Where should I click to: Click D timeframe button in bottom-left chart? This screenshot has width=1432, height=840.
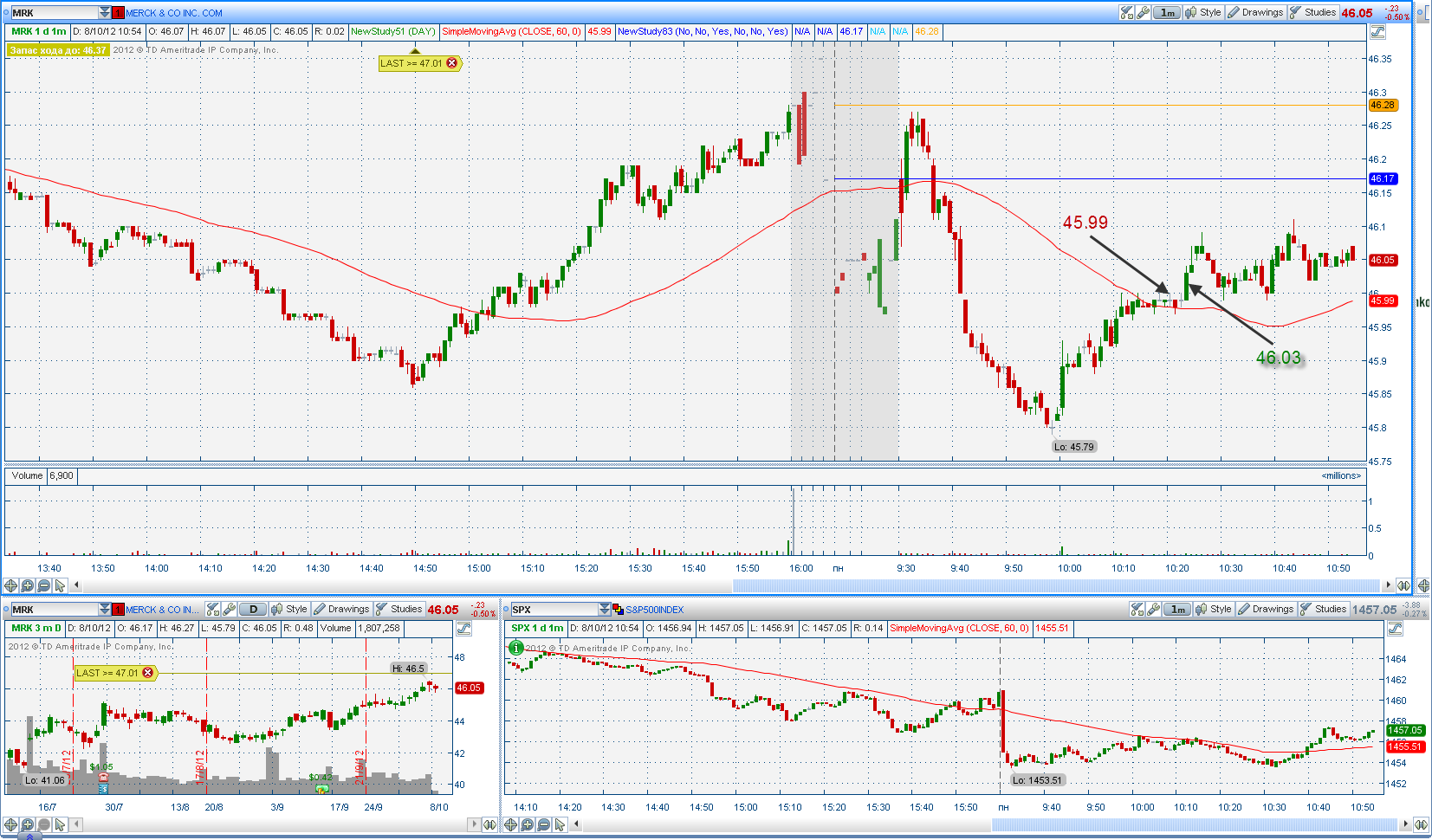click(253, 609)
